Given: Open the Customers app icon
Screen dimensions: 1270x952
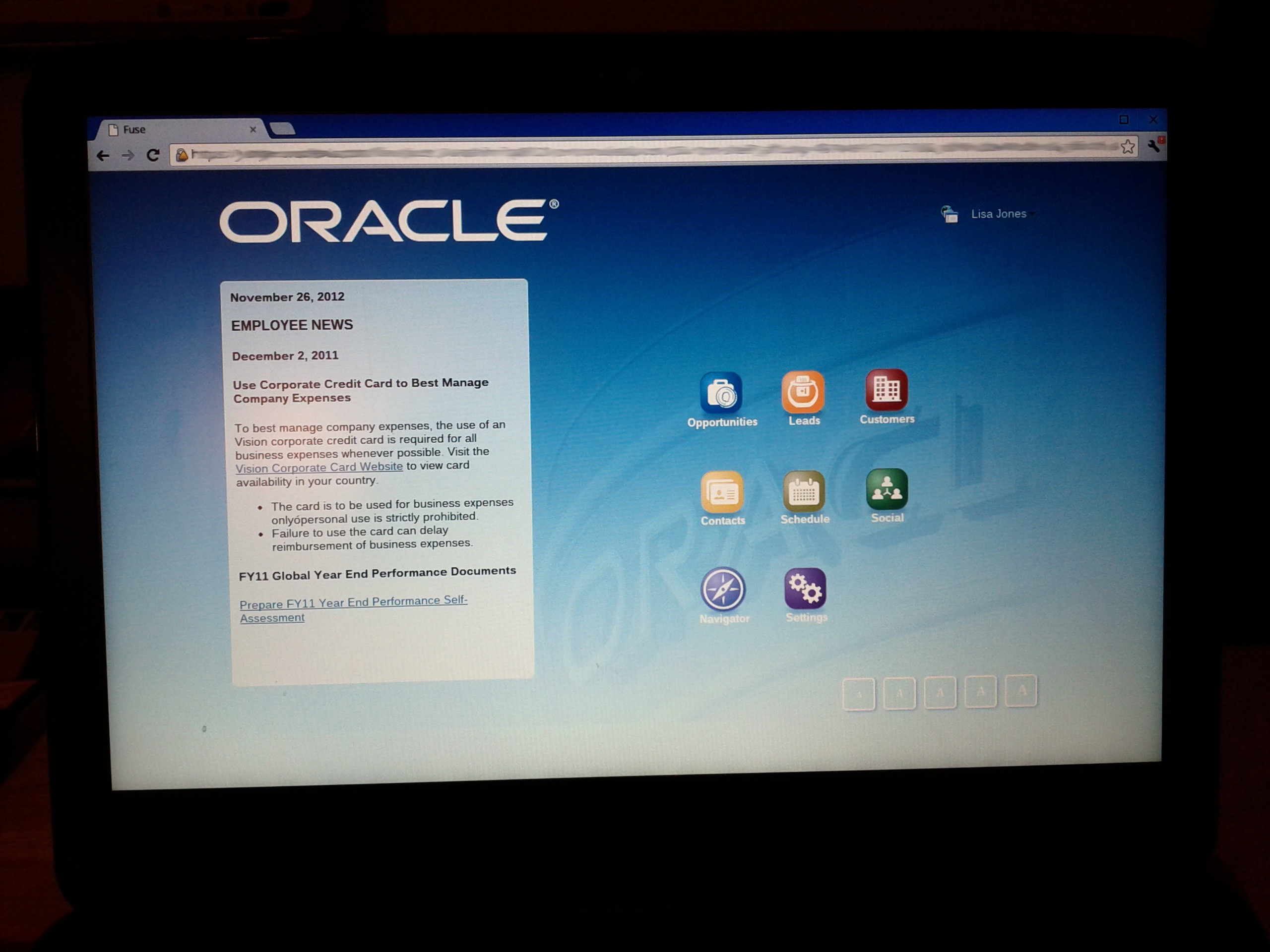Looking at the screenshot, I should click(887, 390).
